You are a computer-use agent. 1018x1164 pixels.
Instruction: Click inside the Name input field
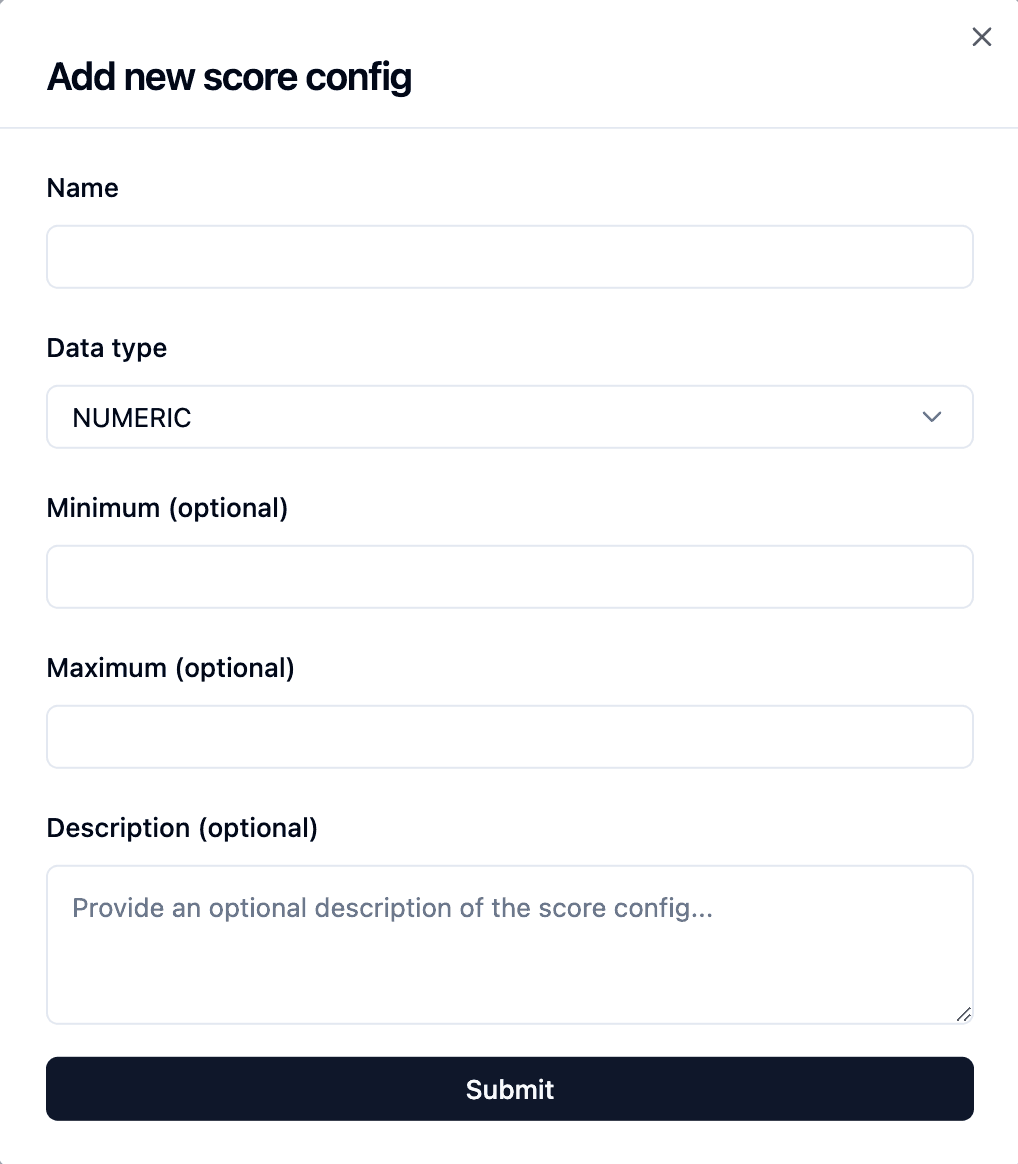click(510, 257)
